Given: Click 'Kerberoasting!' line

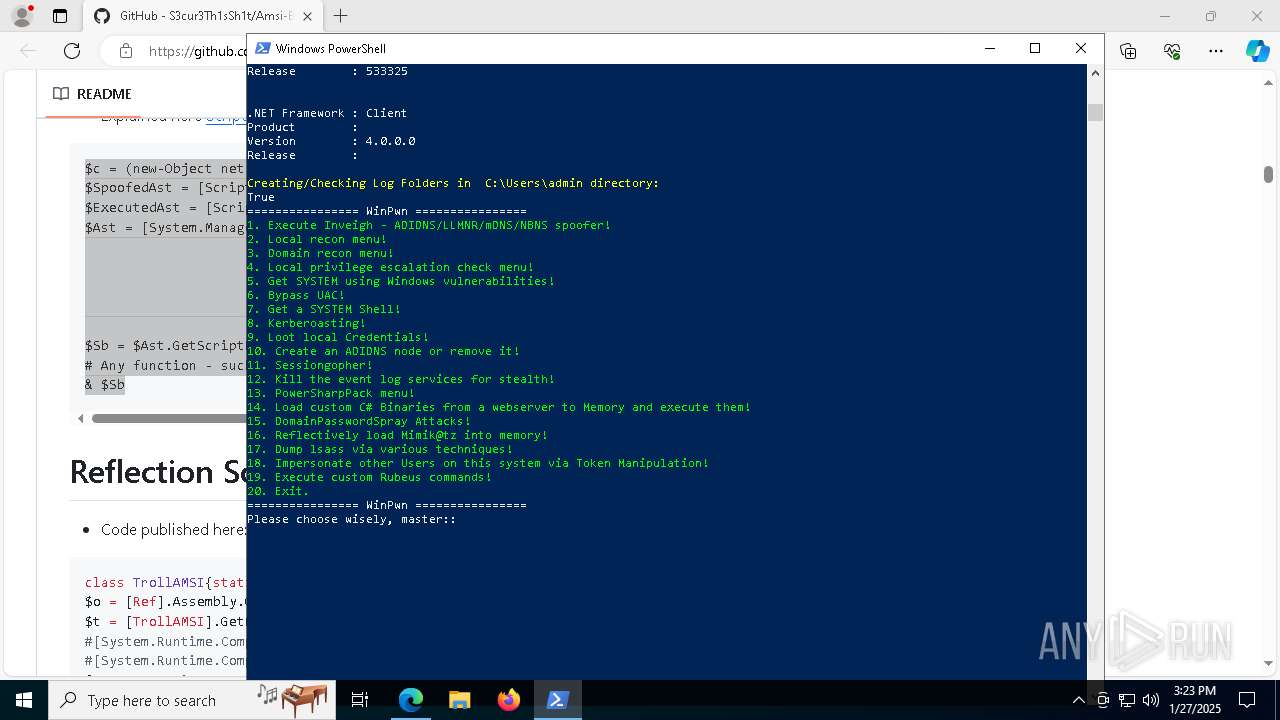Looking at the screenshot, I should (306, 323).
